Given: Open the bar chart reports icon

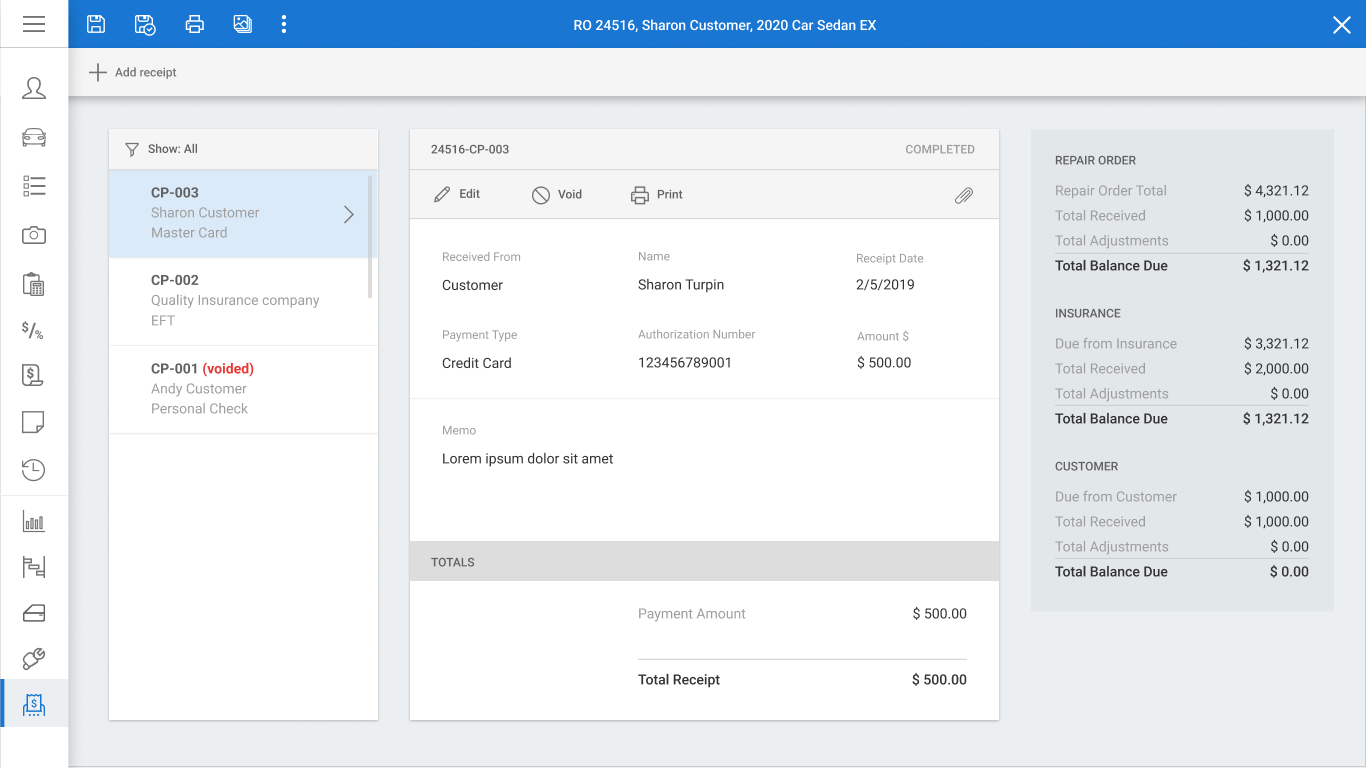Looking at the screenshot, I should 34,521.
